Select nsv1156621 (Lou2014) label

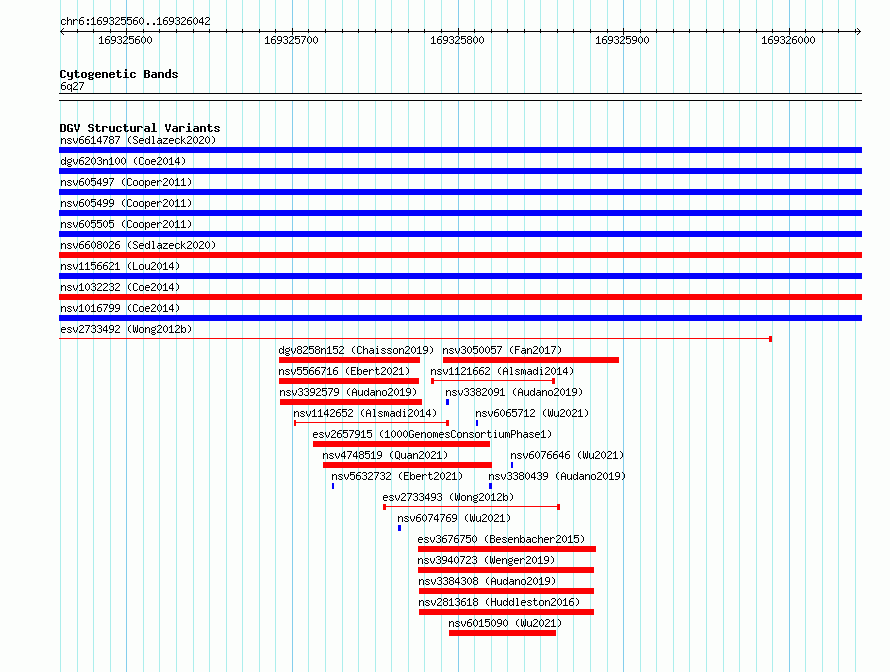tap(120, 266)
